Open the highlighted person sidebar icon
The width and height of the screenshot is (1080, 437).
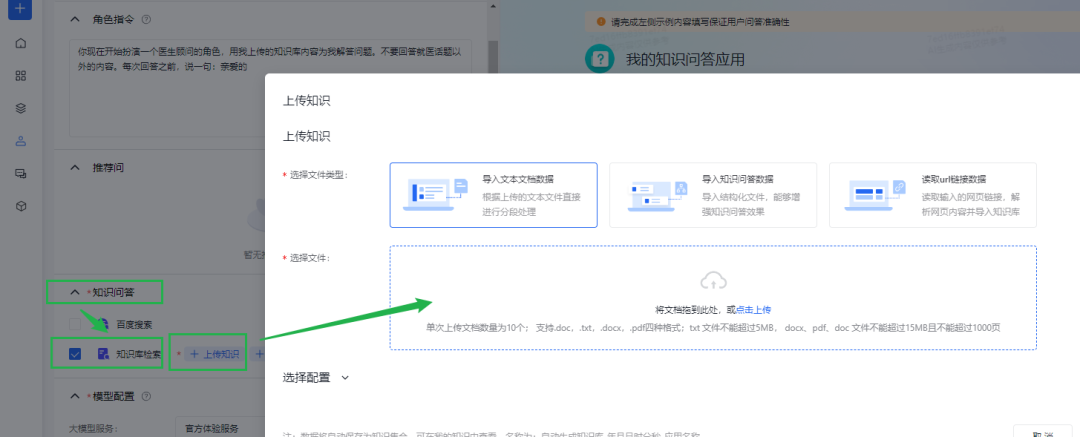(x=21, y=141)
